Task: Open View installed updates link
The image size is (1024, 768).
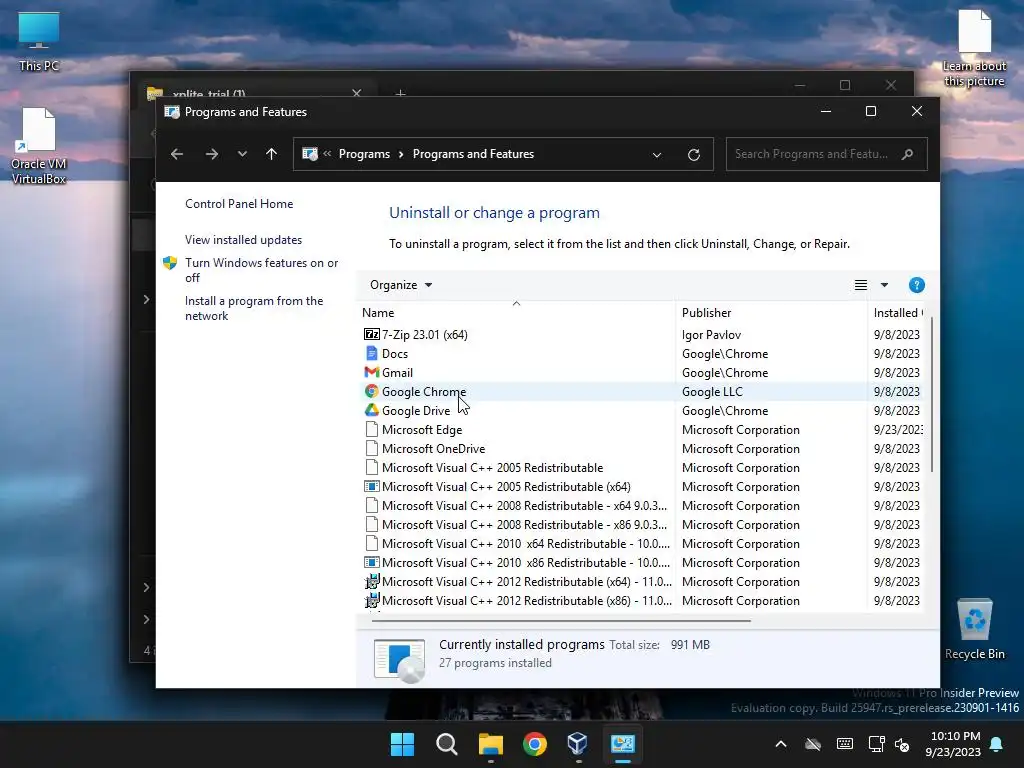Action: (244, 240)
